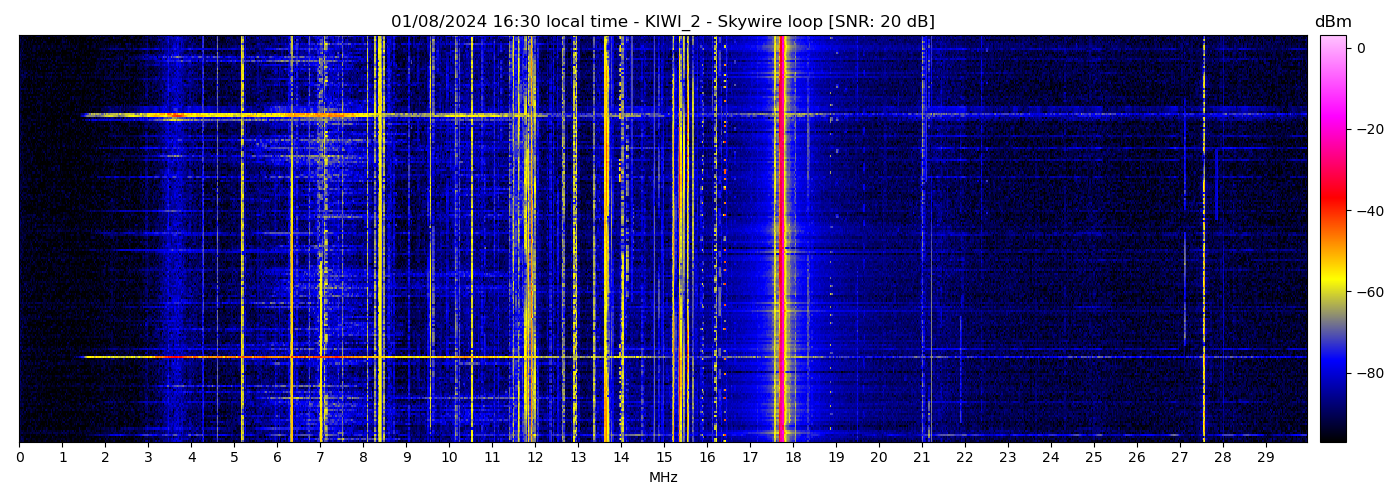Click the -80 tick label on colorbar
Screen dimensions: 1400x500
coord(1369,374)
